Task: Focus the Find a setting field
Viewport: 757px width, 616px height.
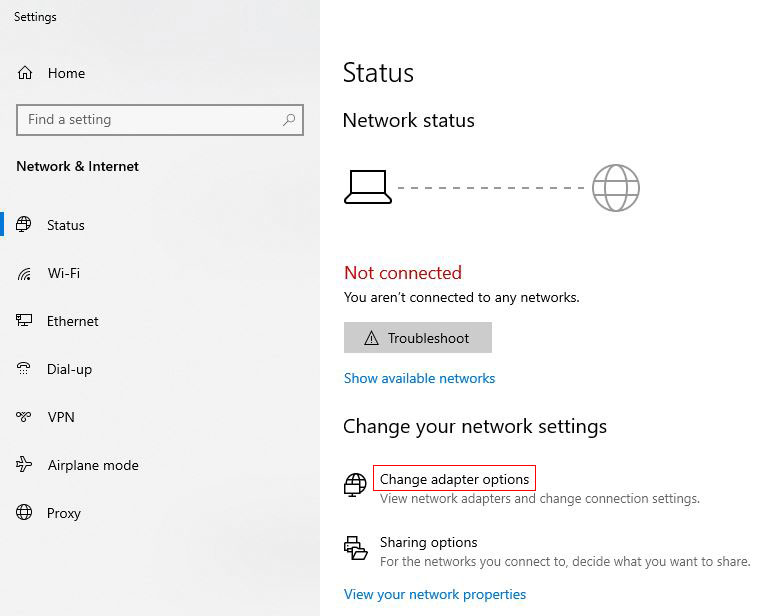Action: coord(160,120)
